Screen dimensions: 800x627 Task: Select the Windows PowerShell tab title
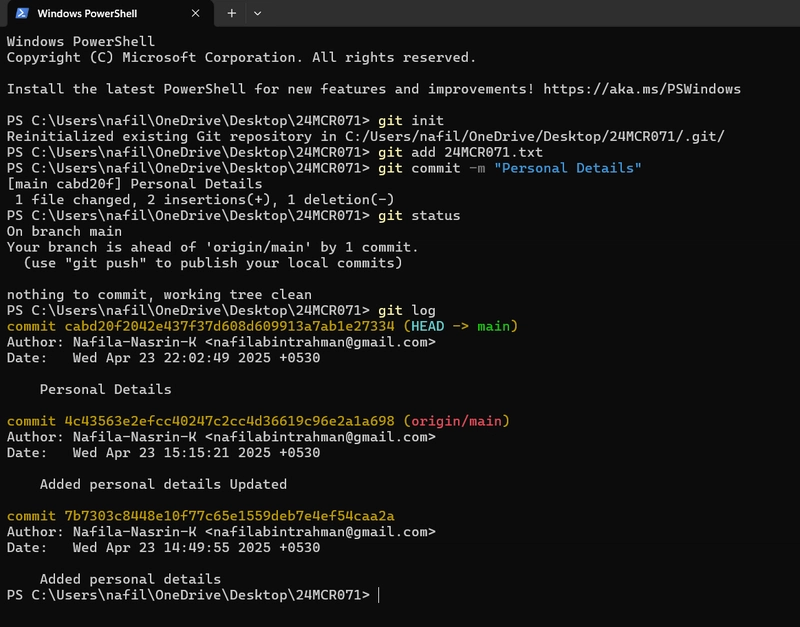(87, 14)
